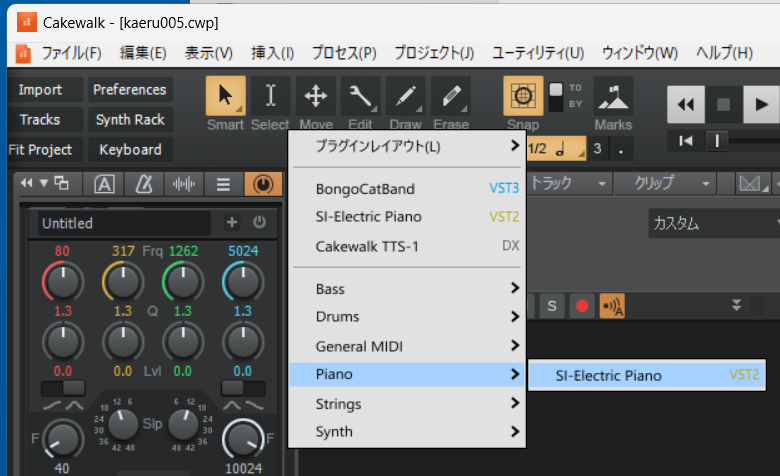Show the tempo metronome icon section

144,185
